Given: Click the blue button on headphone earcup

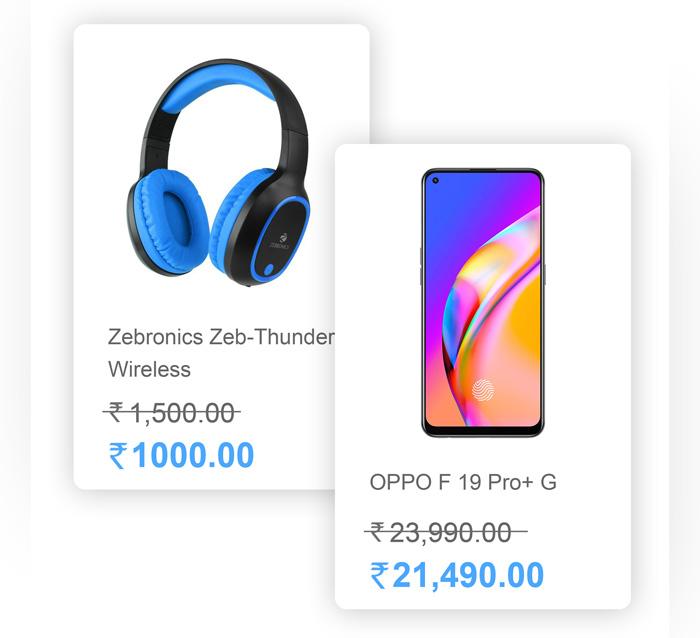Looking at the screenshot, I should (x=269, y=270).
